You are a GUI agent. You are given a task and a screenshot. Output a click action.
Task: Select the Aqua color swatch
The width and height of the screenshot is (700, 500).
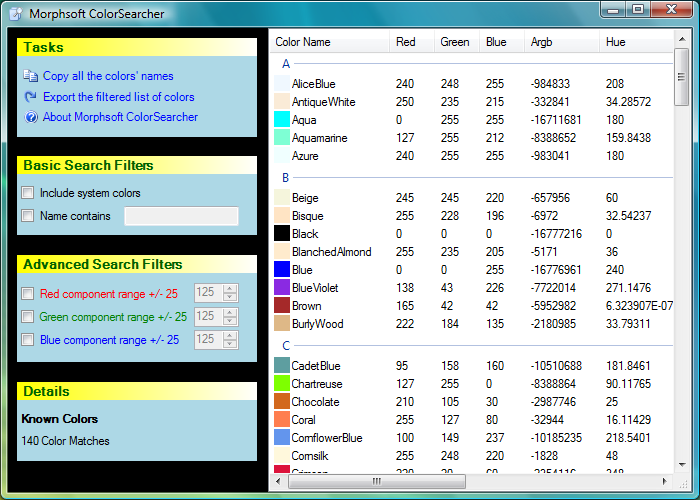[x=282, y=119]
